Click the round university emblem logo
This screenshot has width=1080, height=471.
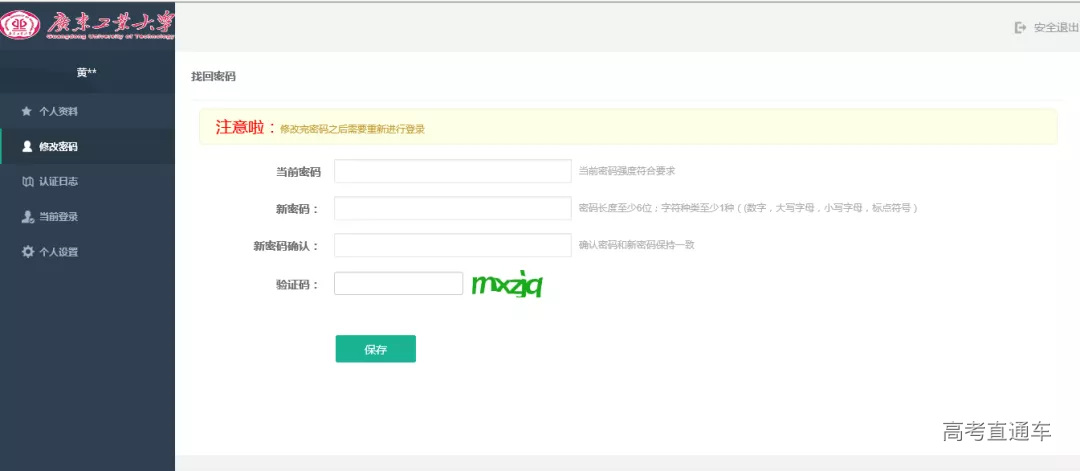(x=20, y=25)
